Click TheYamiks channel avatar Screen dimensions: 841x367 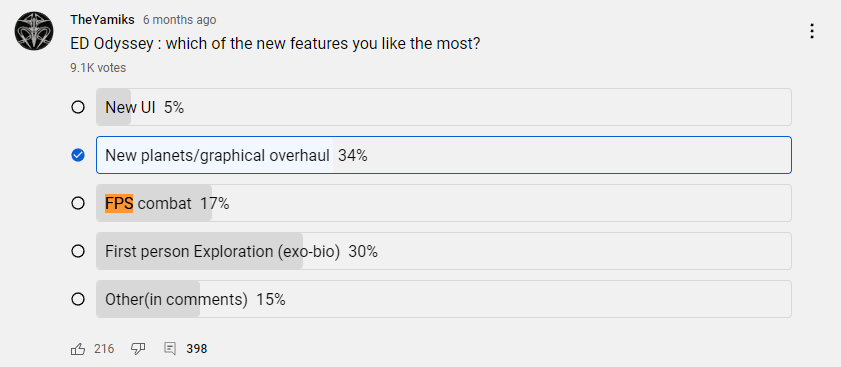[34, 31]
